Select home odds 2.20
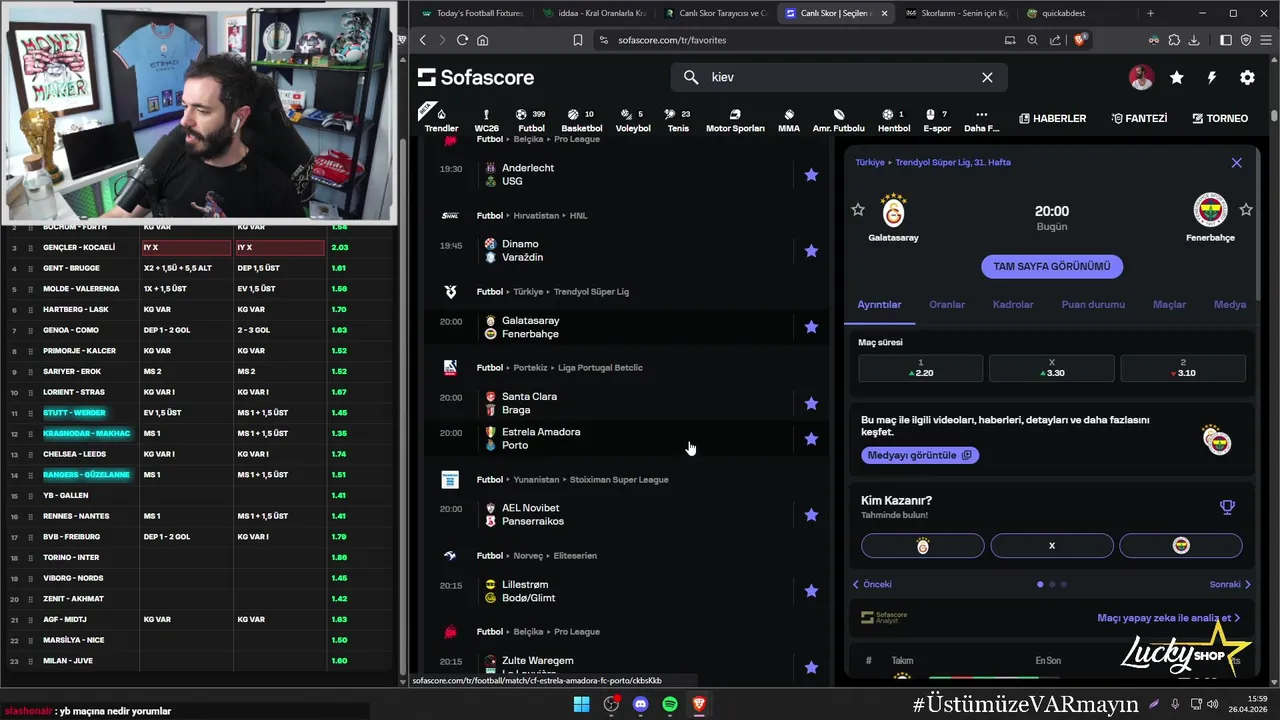 coord(921,368)
